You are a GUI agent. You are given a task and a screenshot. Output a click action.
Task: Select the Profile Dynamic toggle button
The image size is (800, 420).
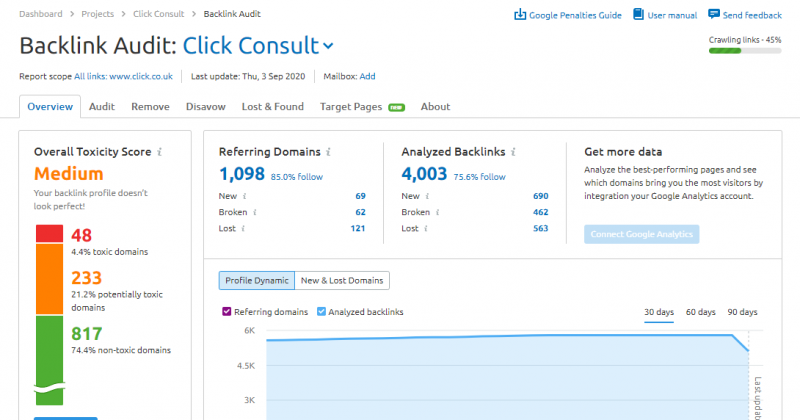click(x=257, y=281)
